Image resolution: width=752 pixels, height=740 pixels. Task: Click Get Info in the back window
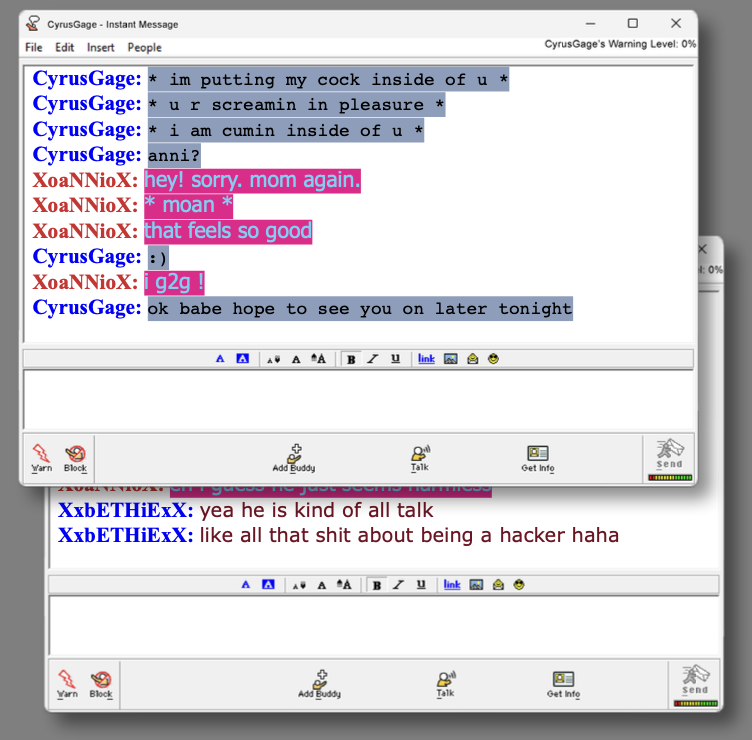click(x=563, y=684)
